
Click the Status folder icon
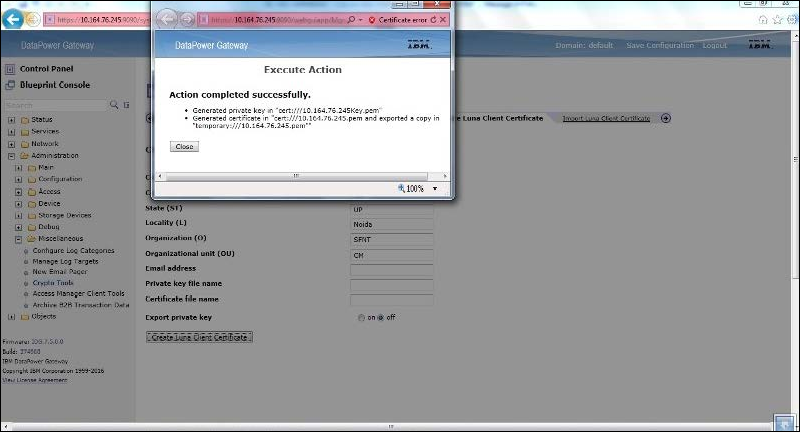click(24, 120)
